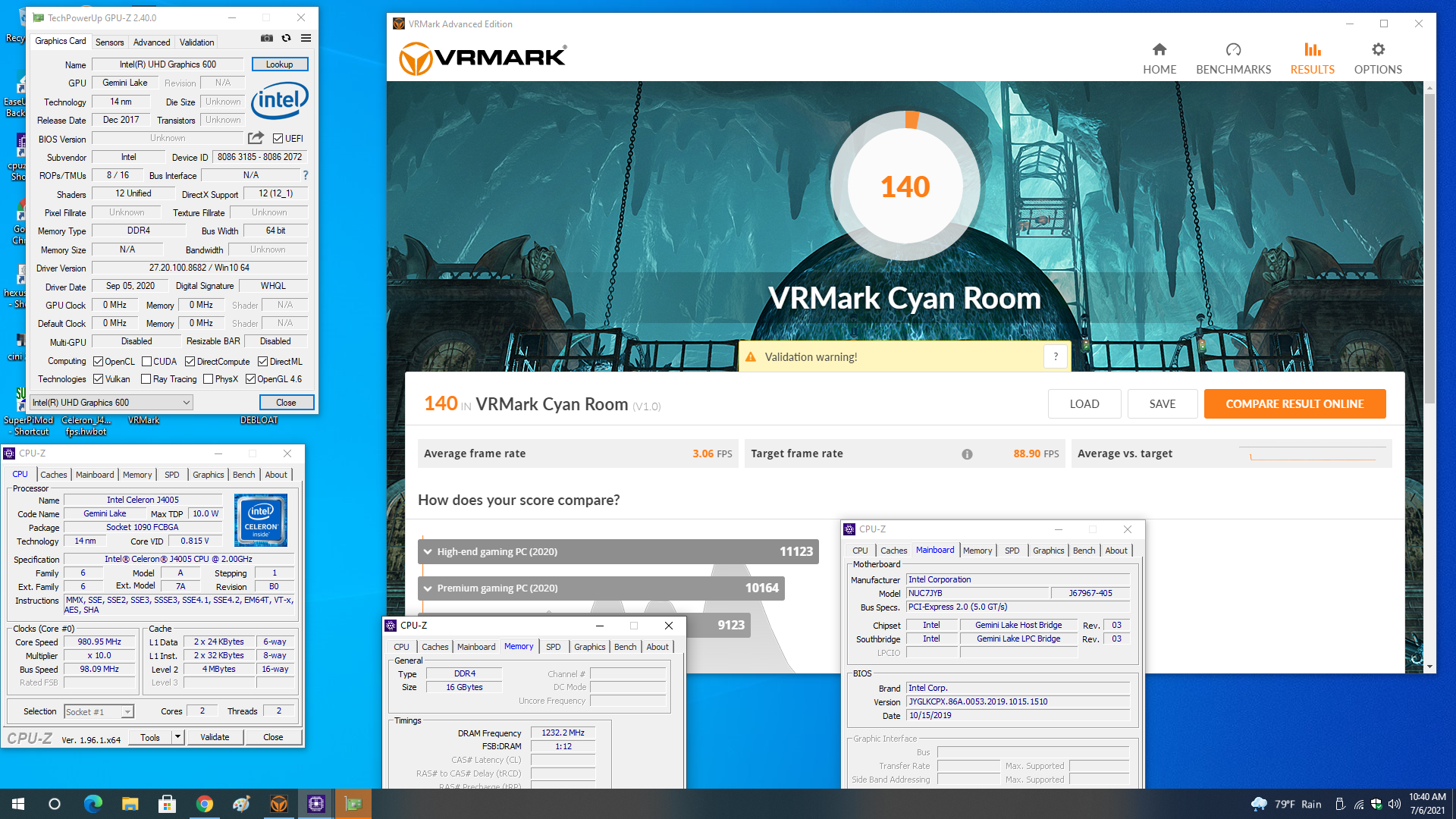Image resolution: width=1456 pixels, height=819 pixels.
Task: Click Close button in GPU-Z
Action: (x=286, y=403)
